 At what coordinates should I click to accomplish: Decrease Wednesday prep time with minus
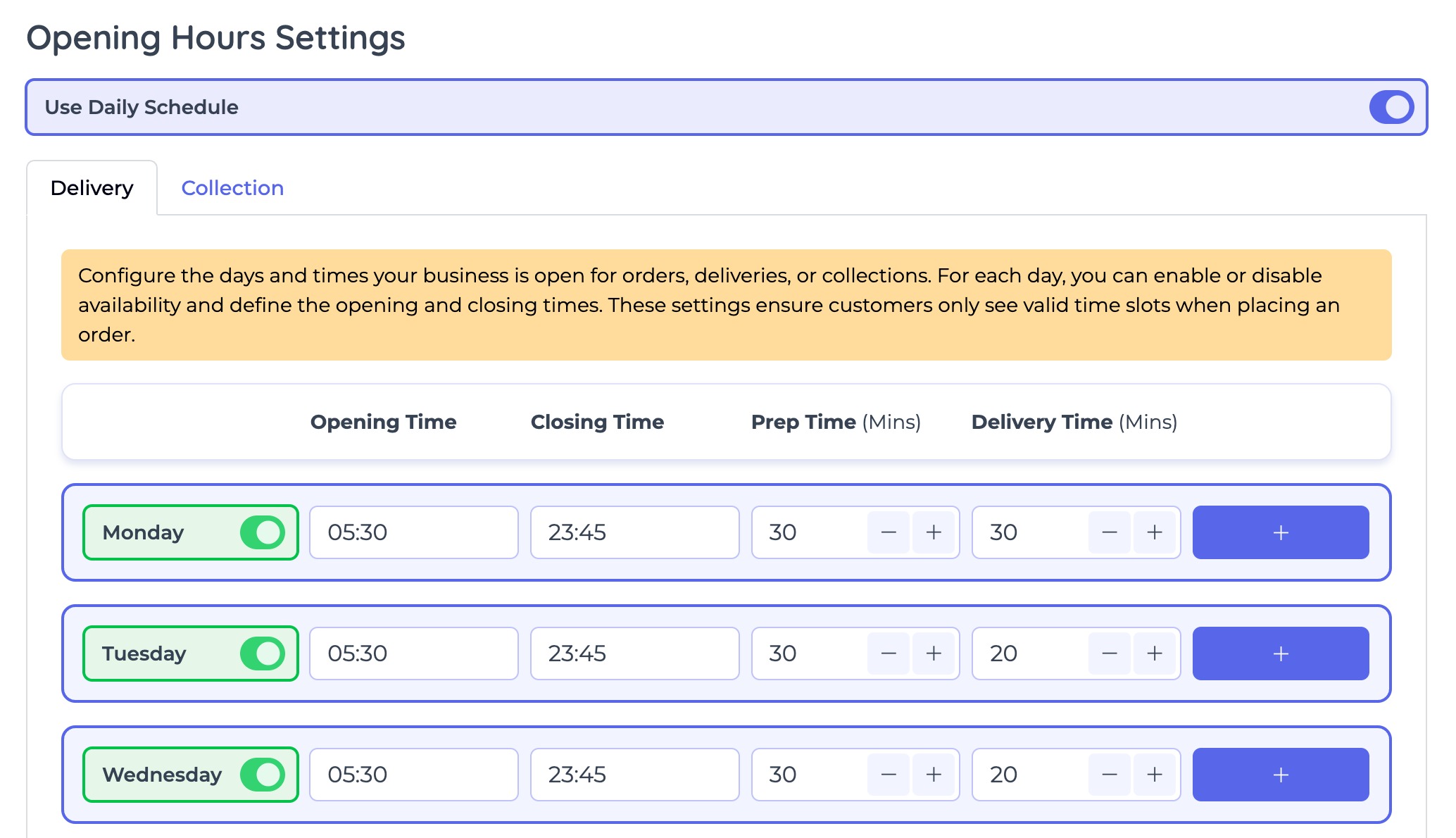(x=889, y=775)
